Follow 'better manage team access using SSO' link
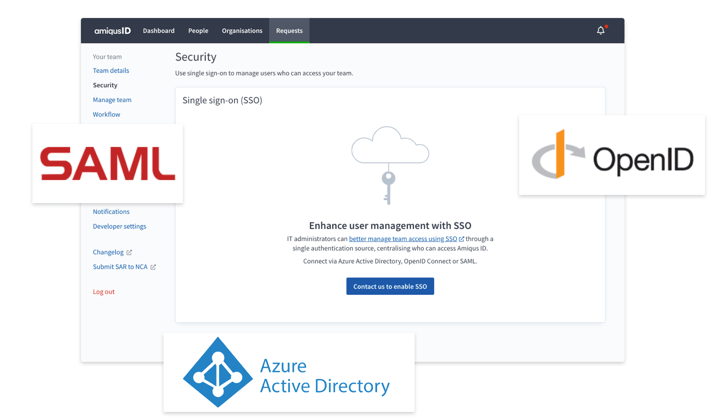The width and height of the screenshot is (720, 420). tap(403, 239)
